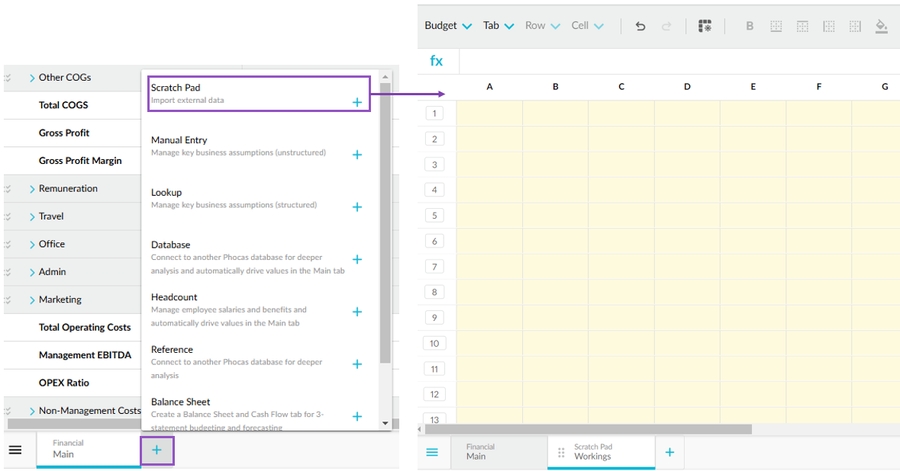Select column C header in spreadsheet
Screen dimensions: 900x471
click(621, 87)
